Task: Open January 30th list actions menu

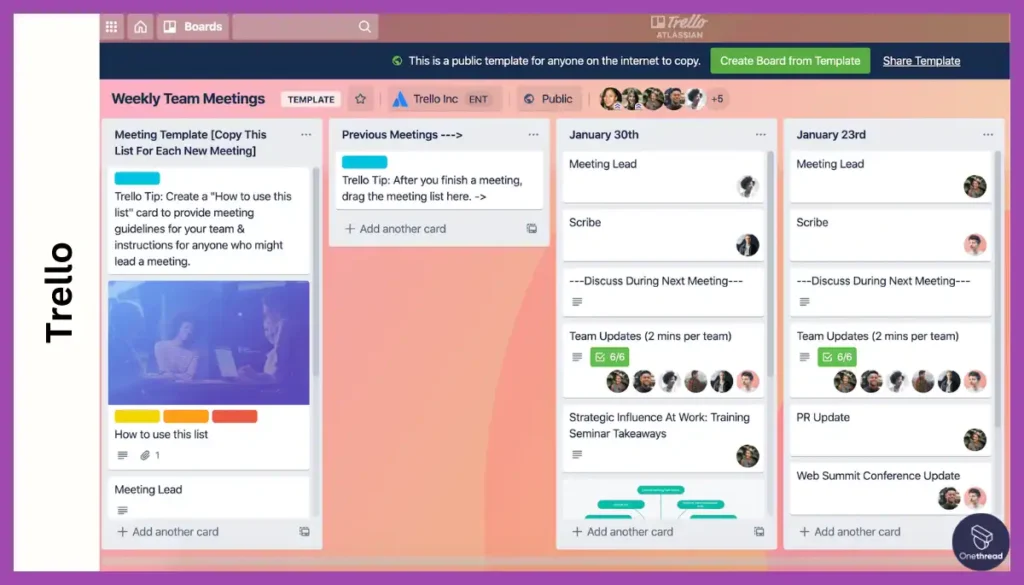Action: (760, 134)
